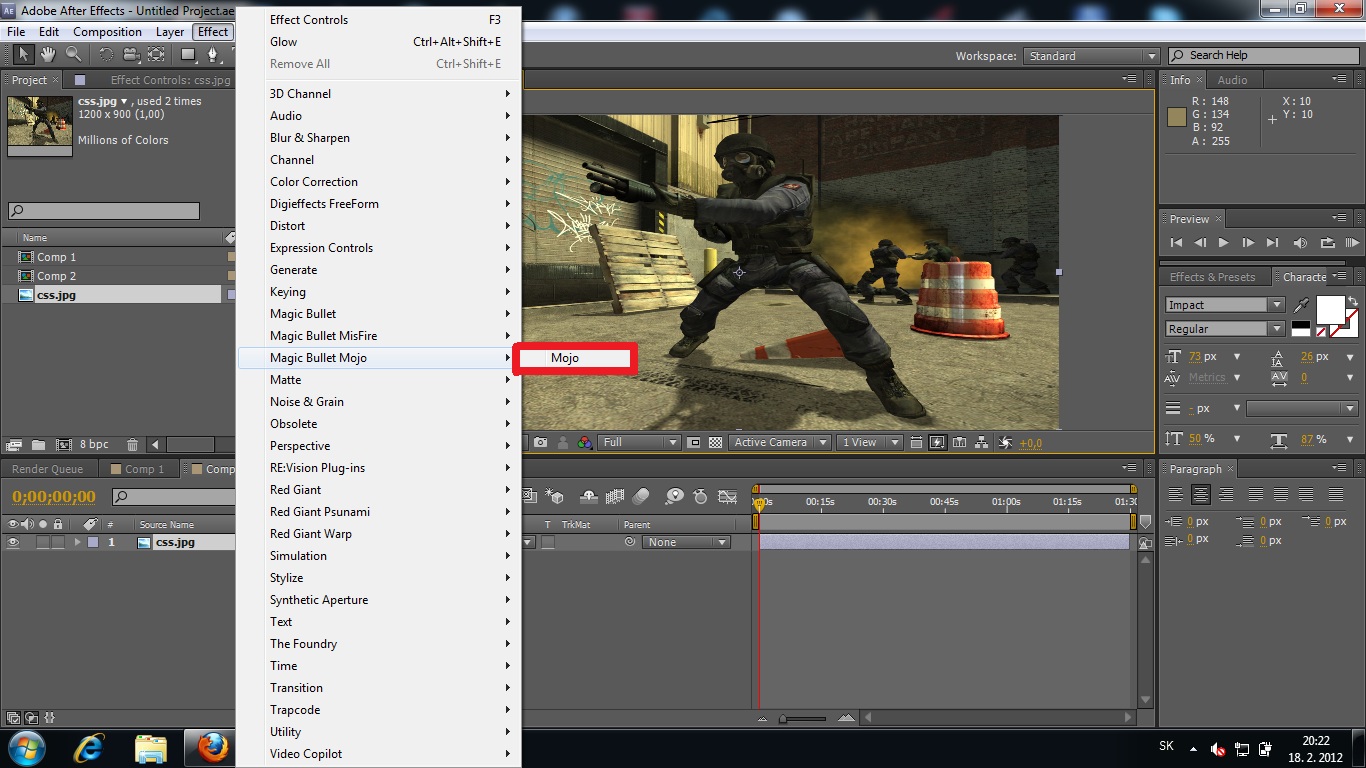Open the Comp Flowchart icon
The width and height of the screenshot is (1366, 768).
982,442
